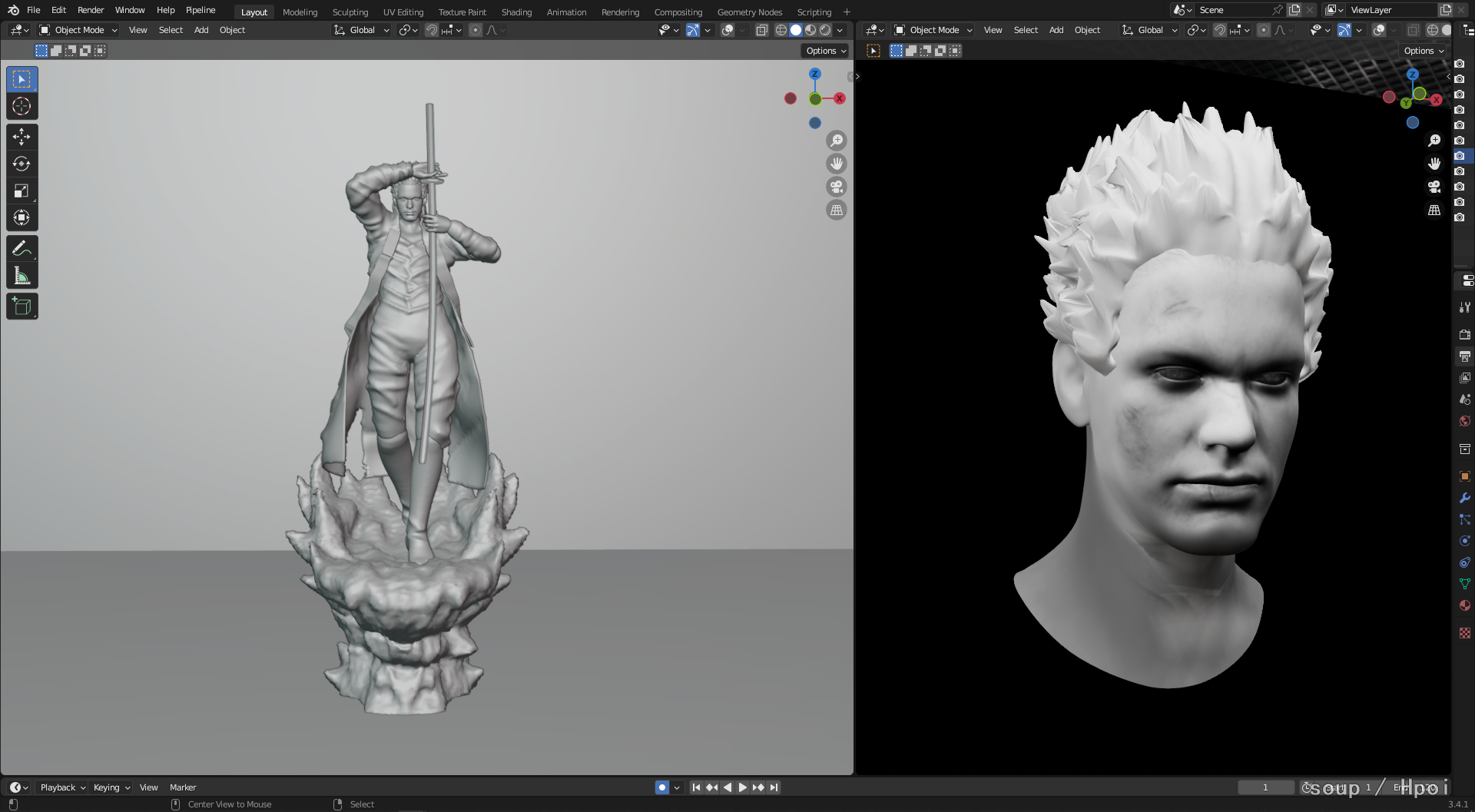Click the Scene name field

[x=1232, y=10]
